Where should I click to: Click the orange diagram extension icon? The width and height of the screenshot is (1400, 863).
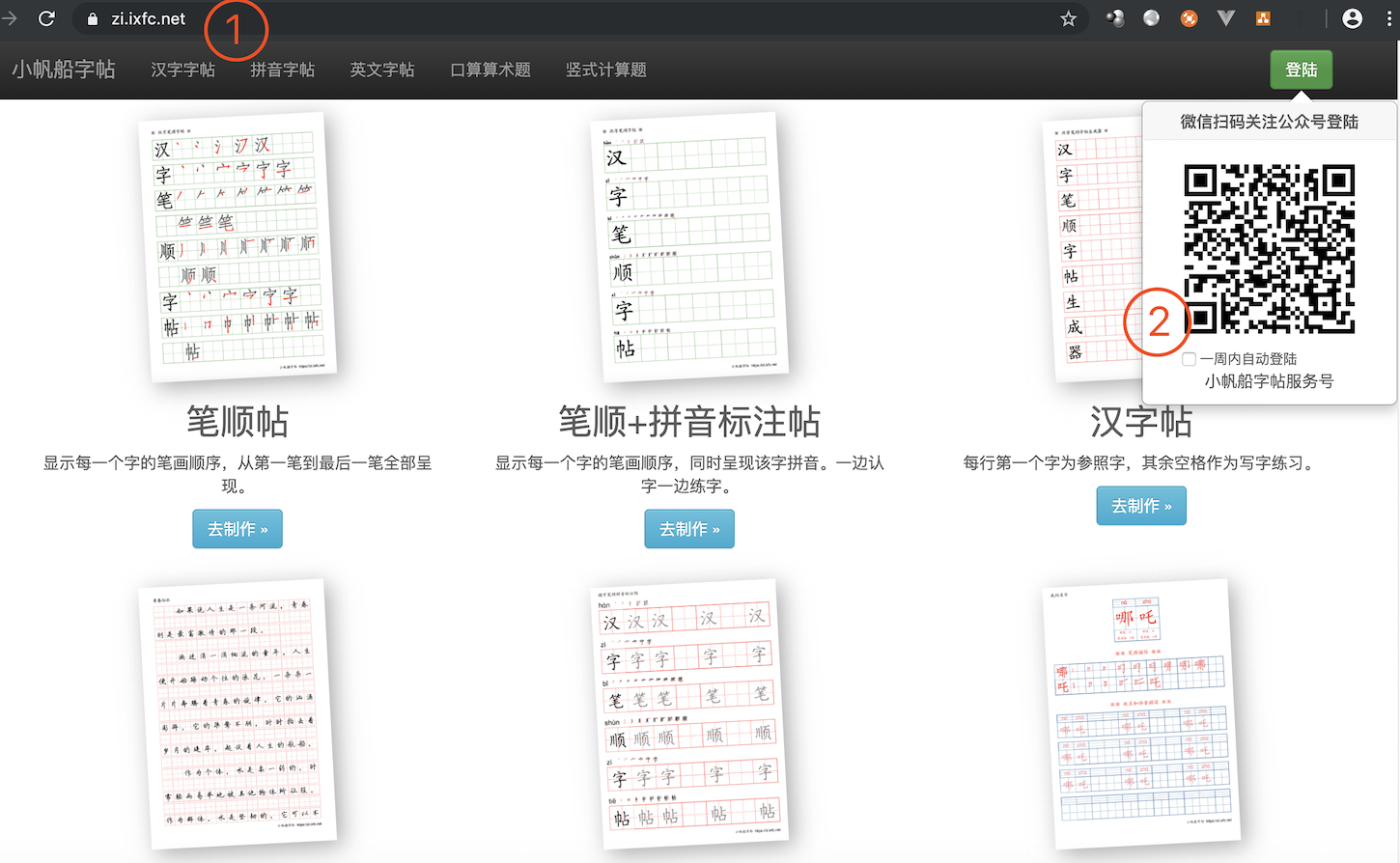1263,18
